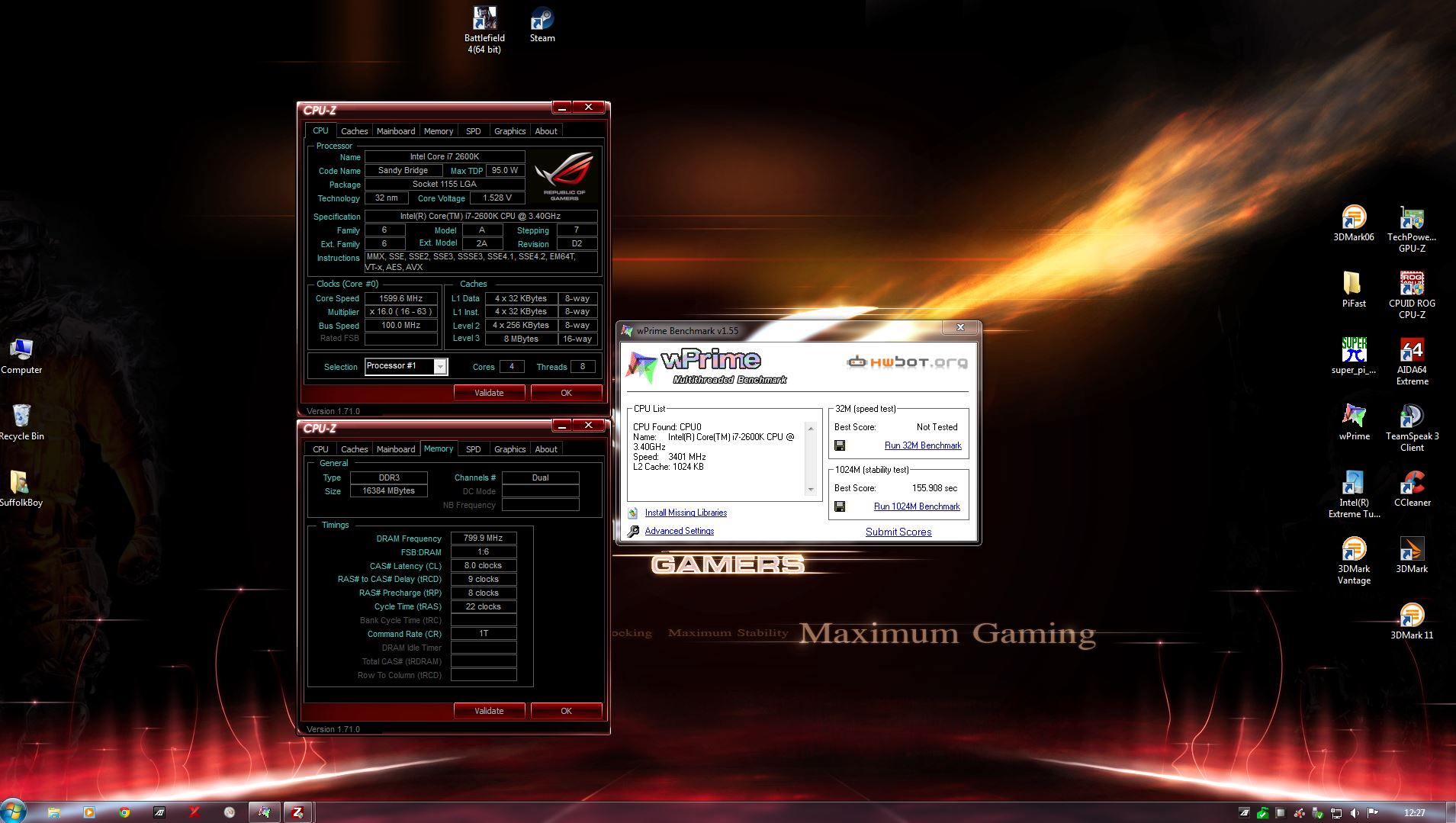This screenshot has width=1456, height=823.
Task: Open SPD tab in the processor CPU-Z window
Action: (473, 131)
